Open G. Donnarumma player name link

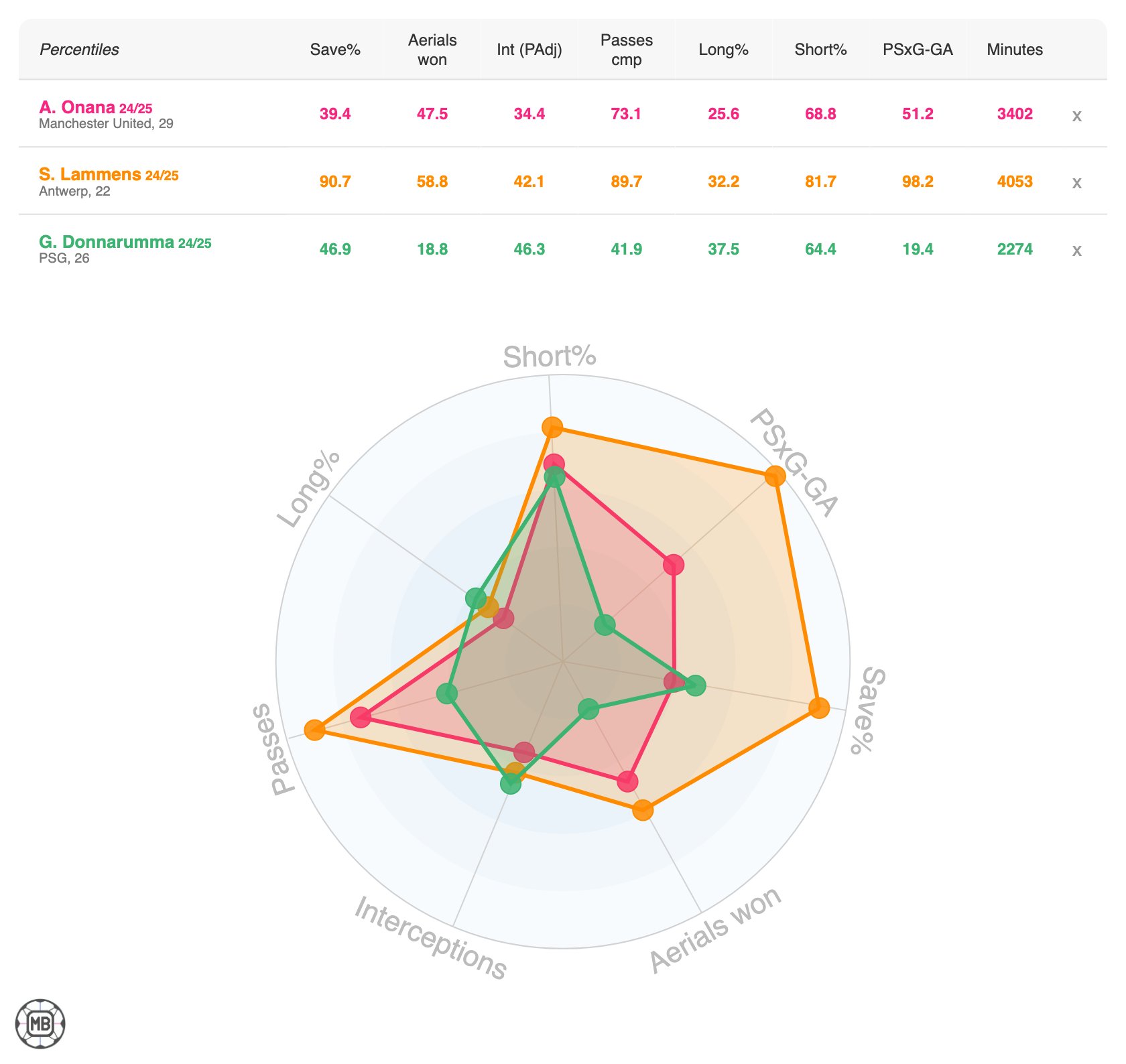[107, 242]
